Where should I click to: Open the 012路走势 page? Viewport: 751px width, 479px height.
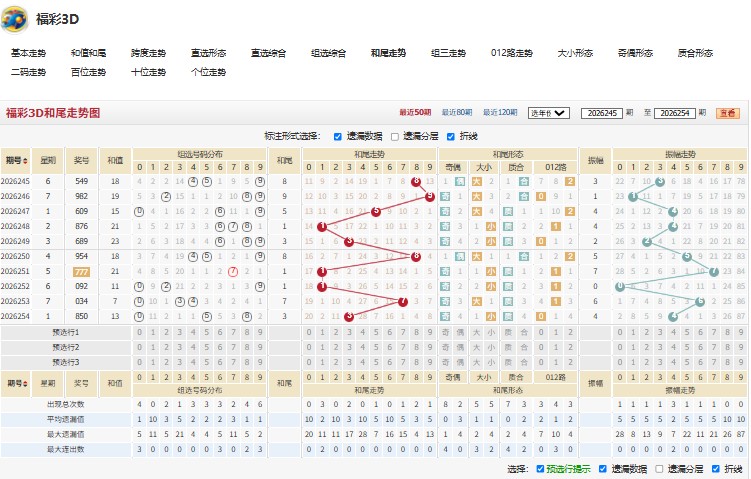click(x=512, y=53)
